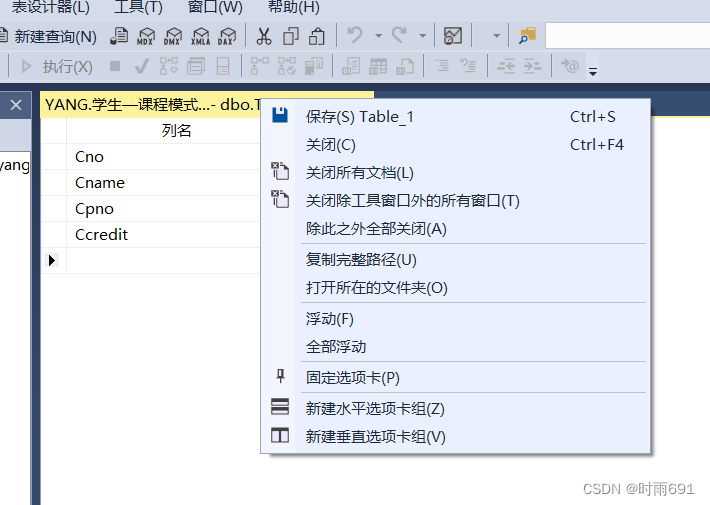Image resolution: width=710 pixels, height=505 pixels.
Task: Open the dropdown beside activity monitor
Action: click(496, 35)
